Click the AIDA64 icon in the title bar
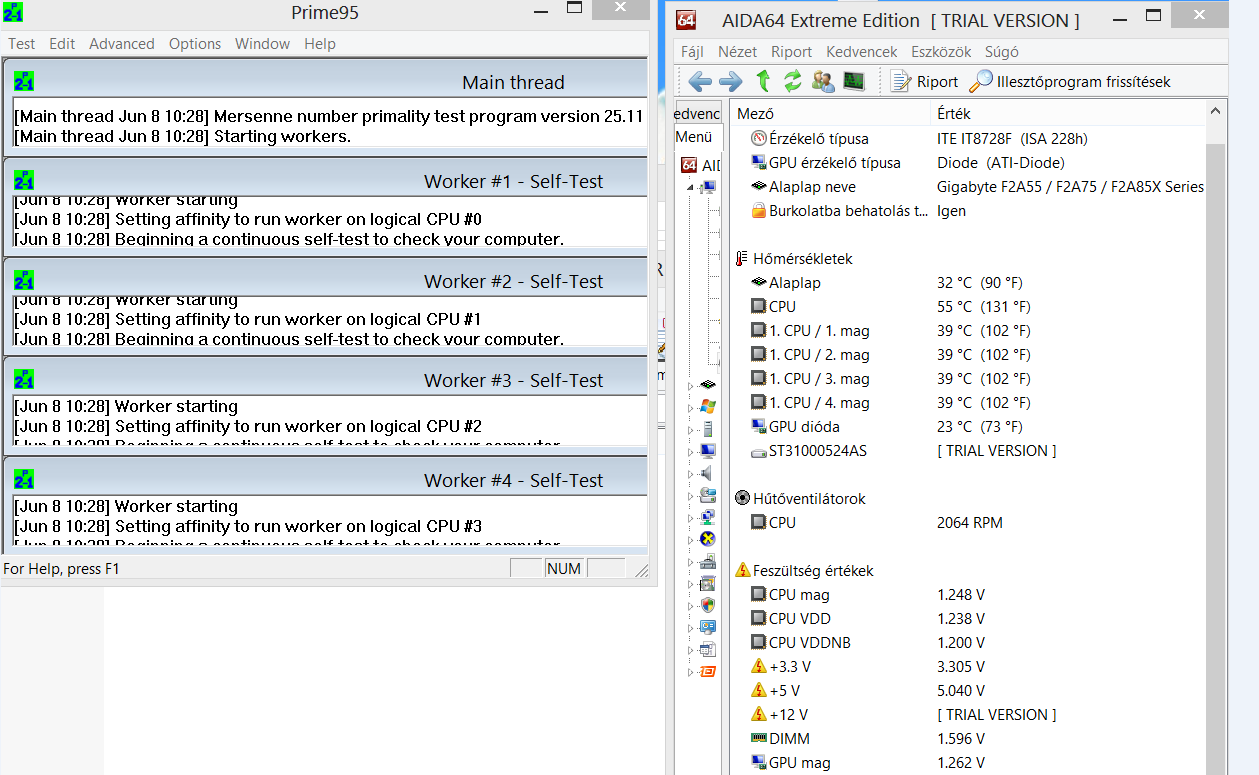This screenshot has width=1259, height=775. click(x=686, y=20)
